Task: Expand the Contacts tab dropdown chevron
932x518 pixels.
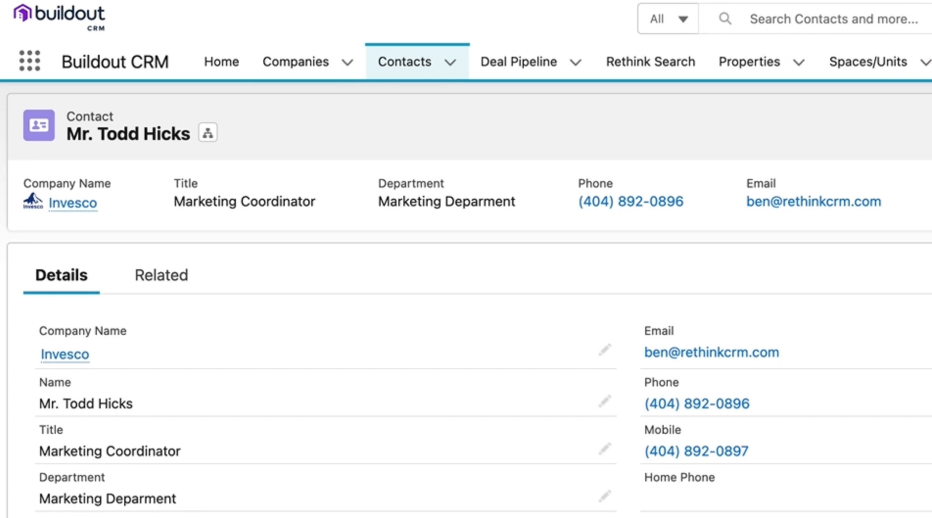Action: coord(450,62)
